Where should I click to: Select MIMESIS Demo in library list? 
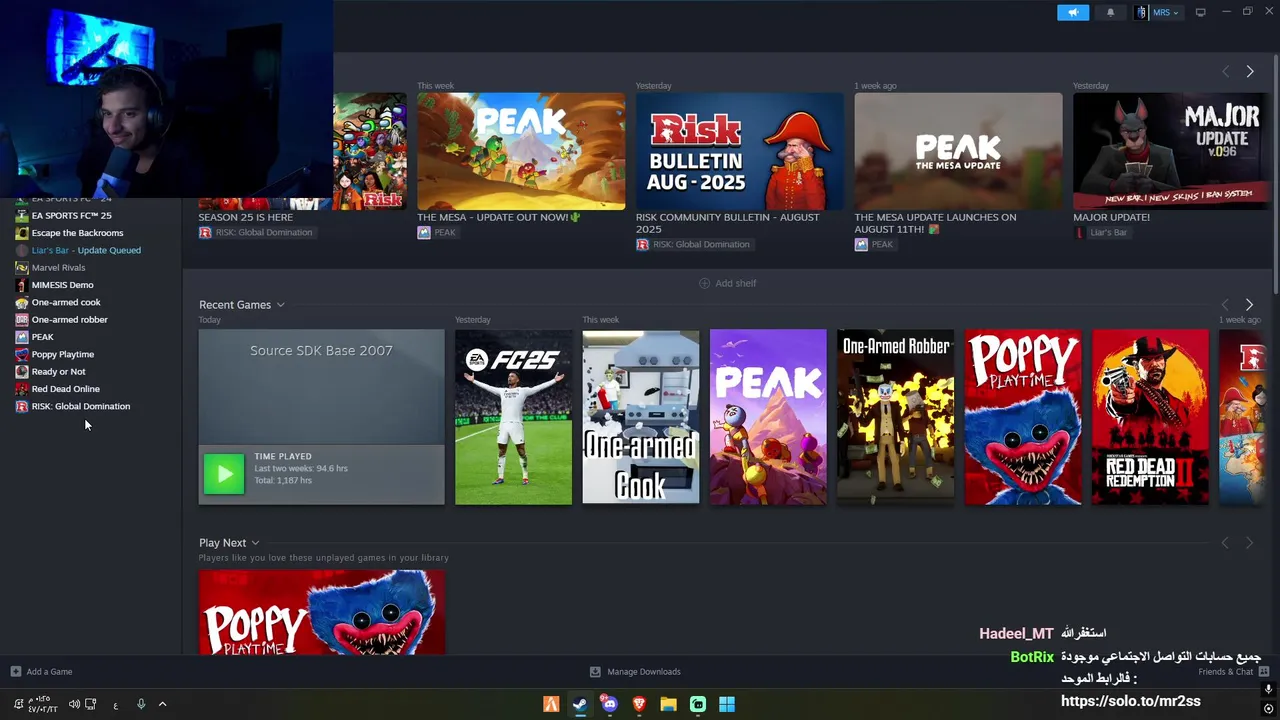(62, 285)
